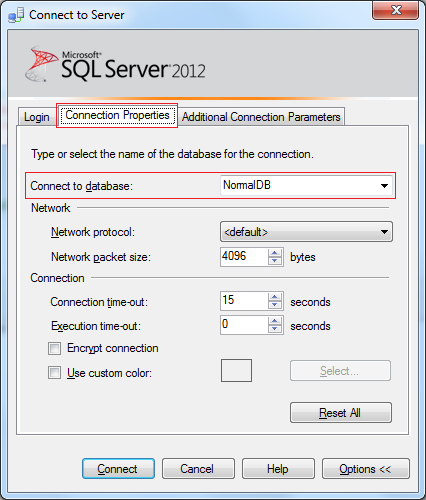Decrease the network packet size with down arrow
The image size is (426, 500).
275,261
